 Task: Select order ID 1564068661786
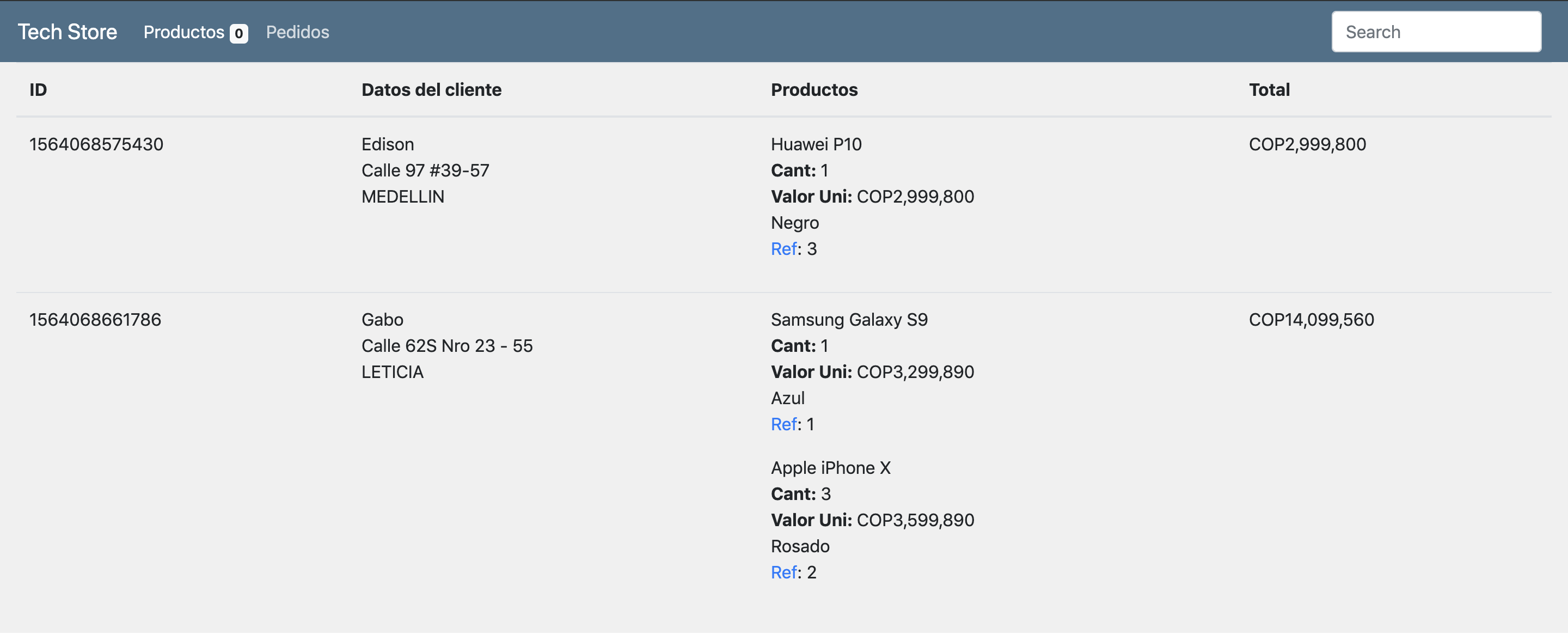click(x=95, y=320)
